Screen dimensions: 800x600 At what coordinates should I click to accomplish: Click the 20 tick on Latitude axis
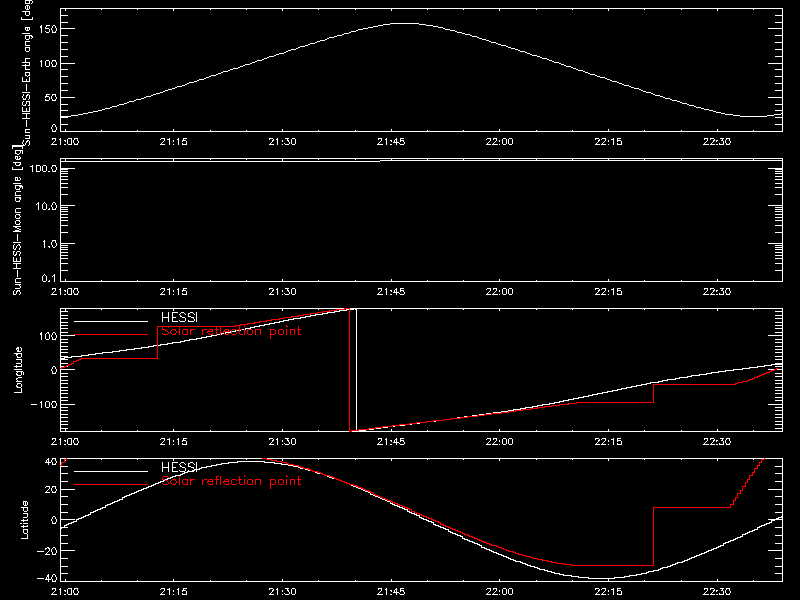point(51,490)
